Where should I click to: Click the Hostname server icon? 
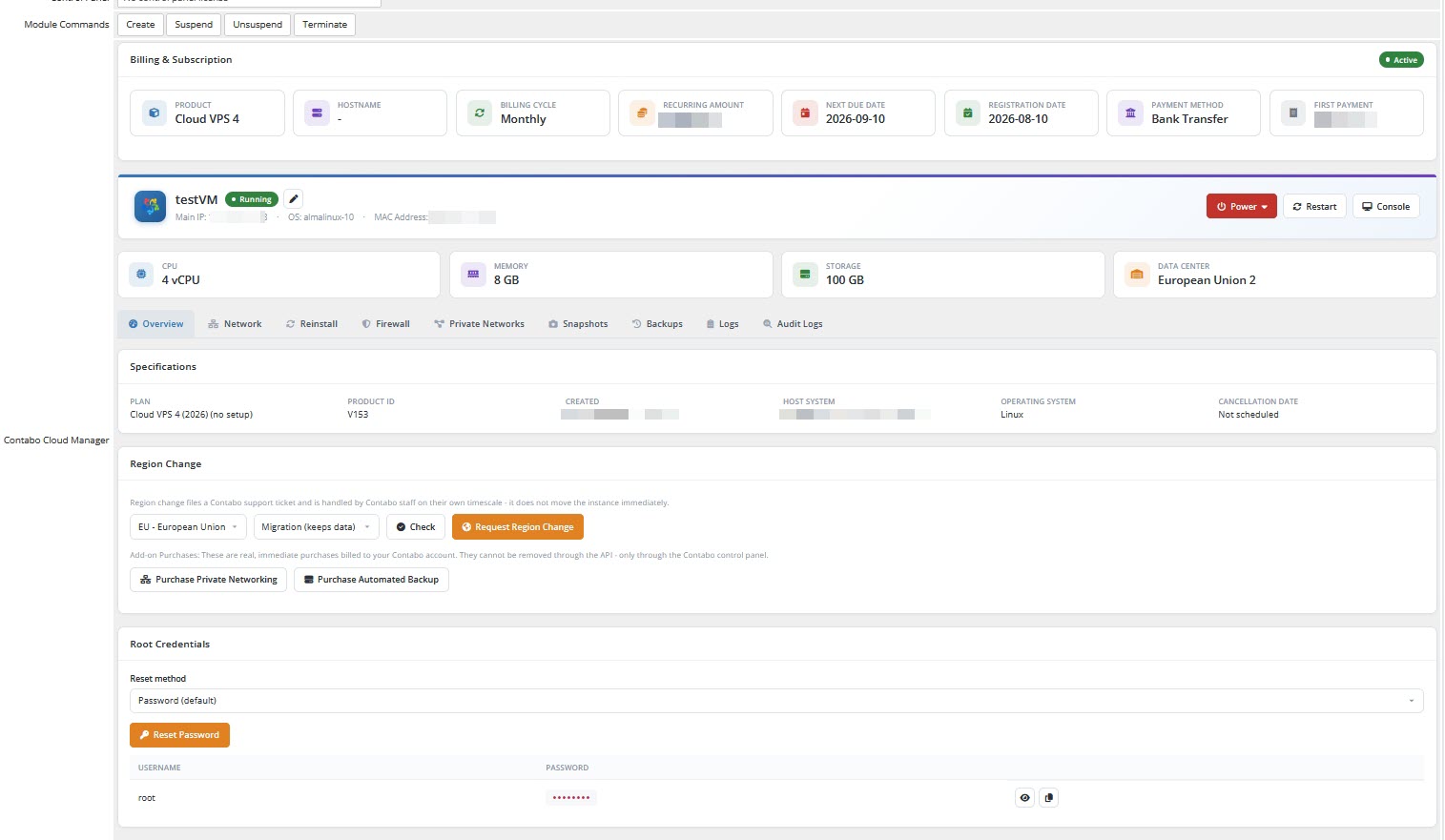tap(317, 113)
